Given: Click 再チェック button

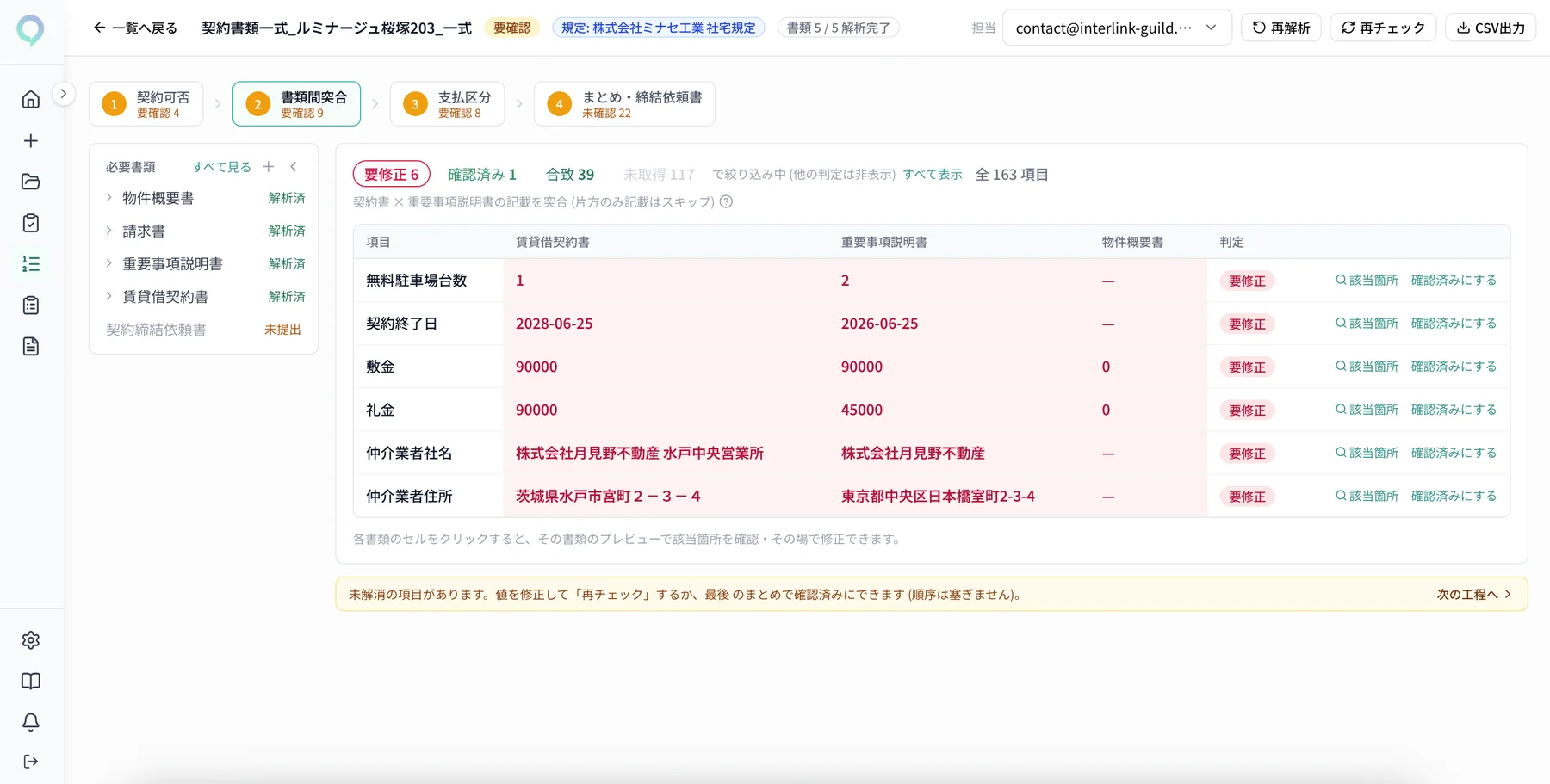Looking at the screenshot, I should pos(1383,28).
